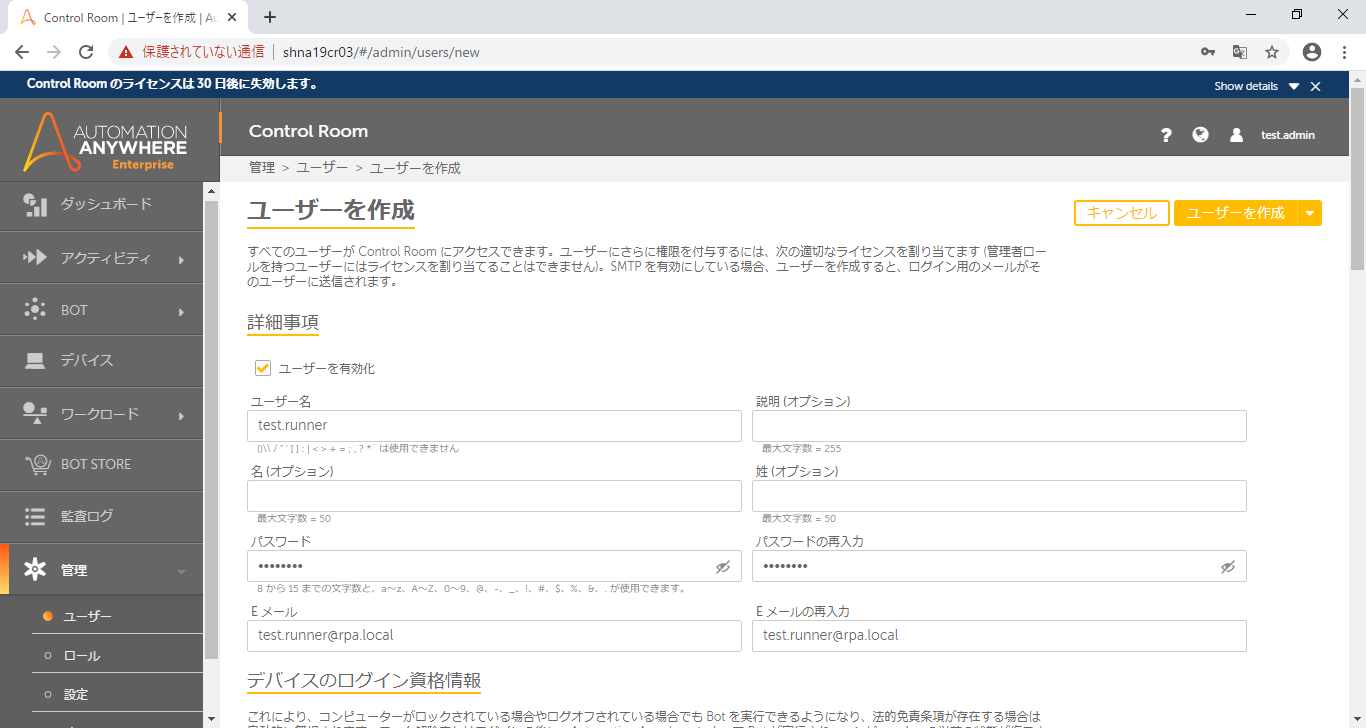Collapse the 管理 section arrow
The height and width of the screenshot is (728, 1366).
(182, 572)
